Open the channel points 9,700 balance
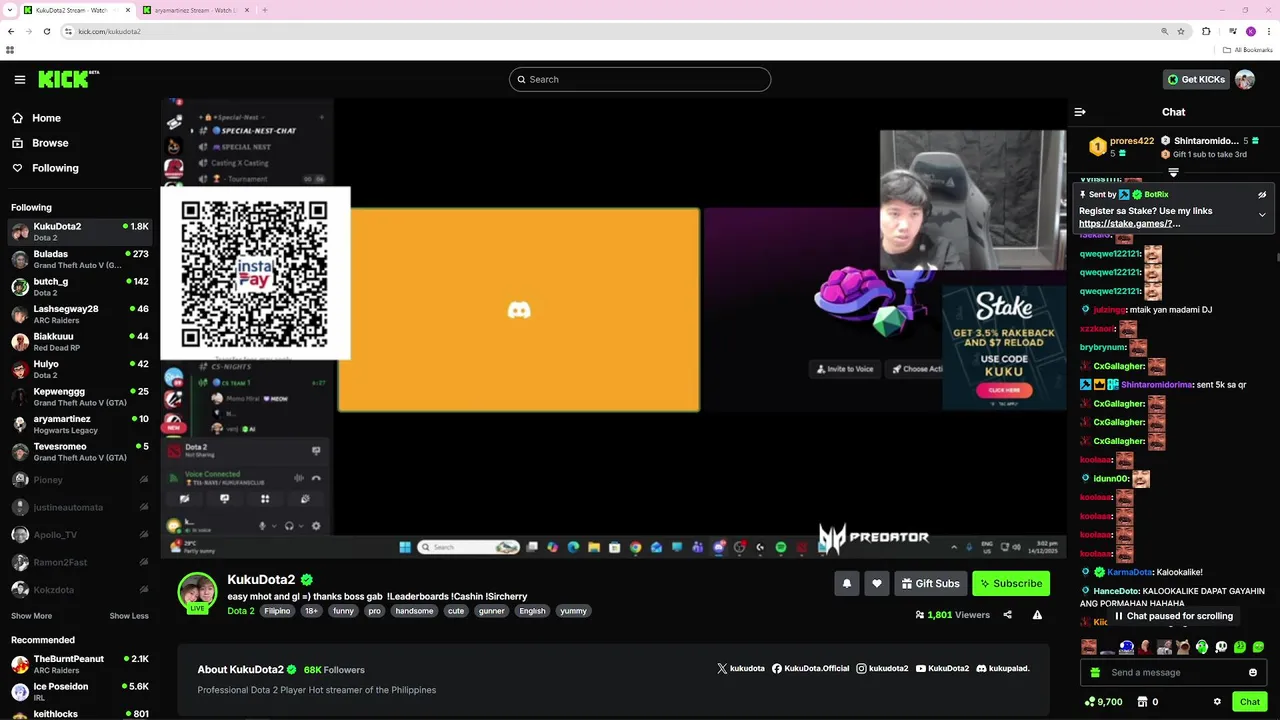 pyautogui.click(x=1104, y=702)
